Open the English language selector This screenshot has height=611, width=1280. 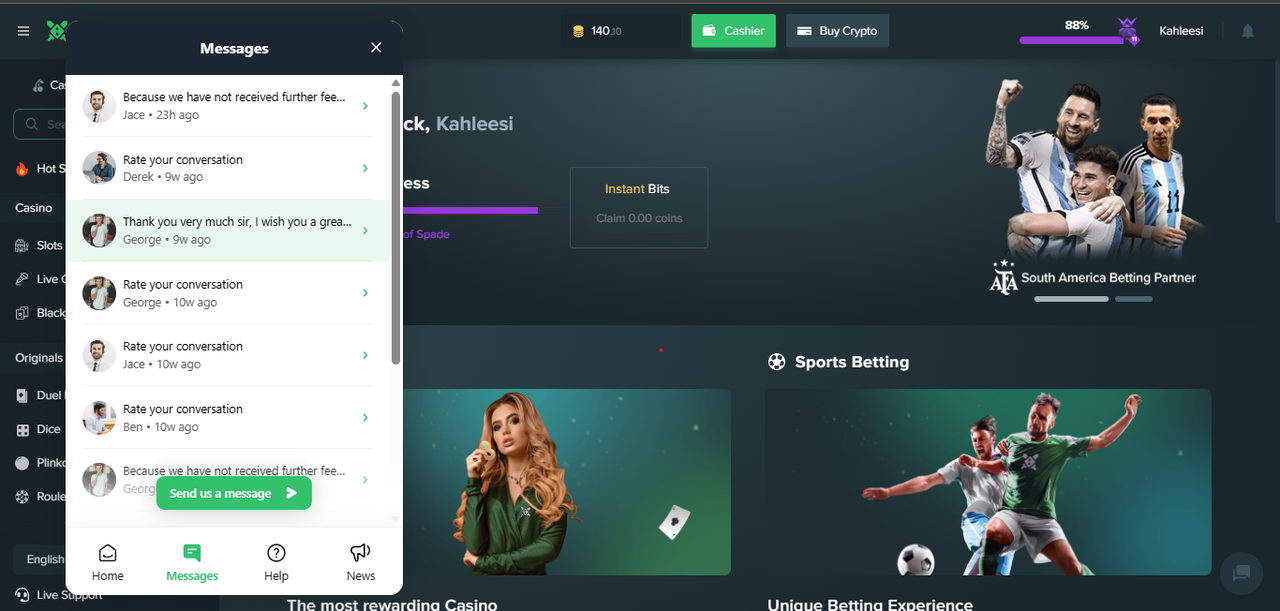click(40, 559)
